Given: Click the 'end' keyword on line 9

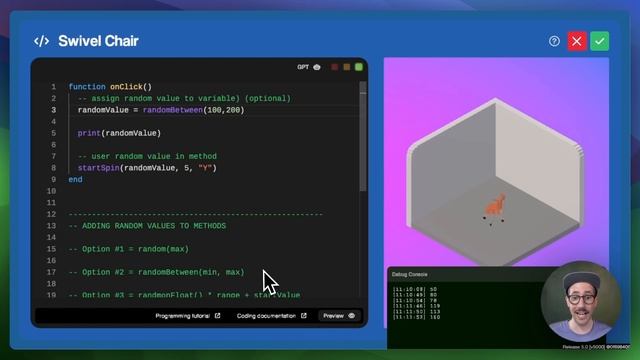Looking at the screenshot, I should 75,180.
